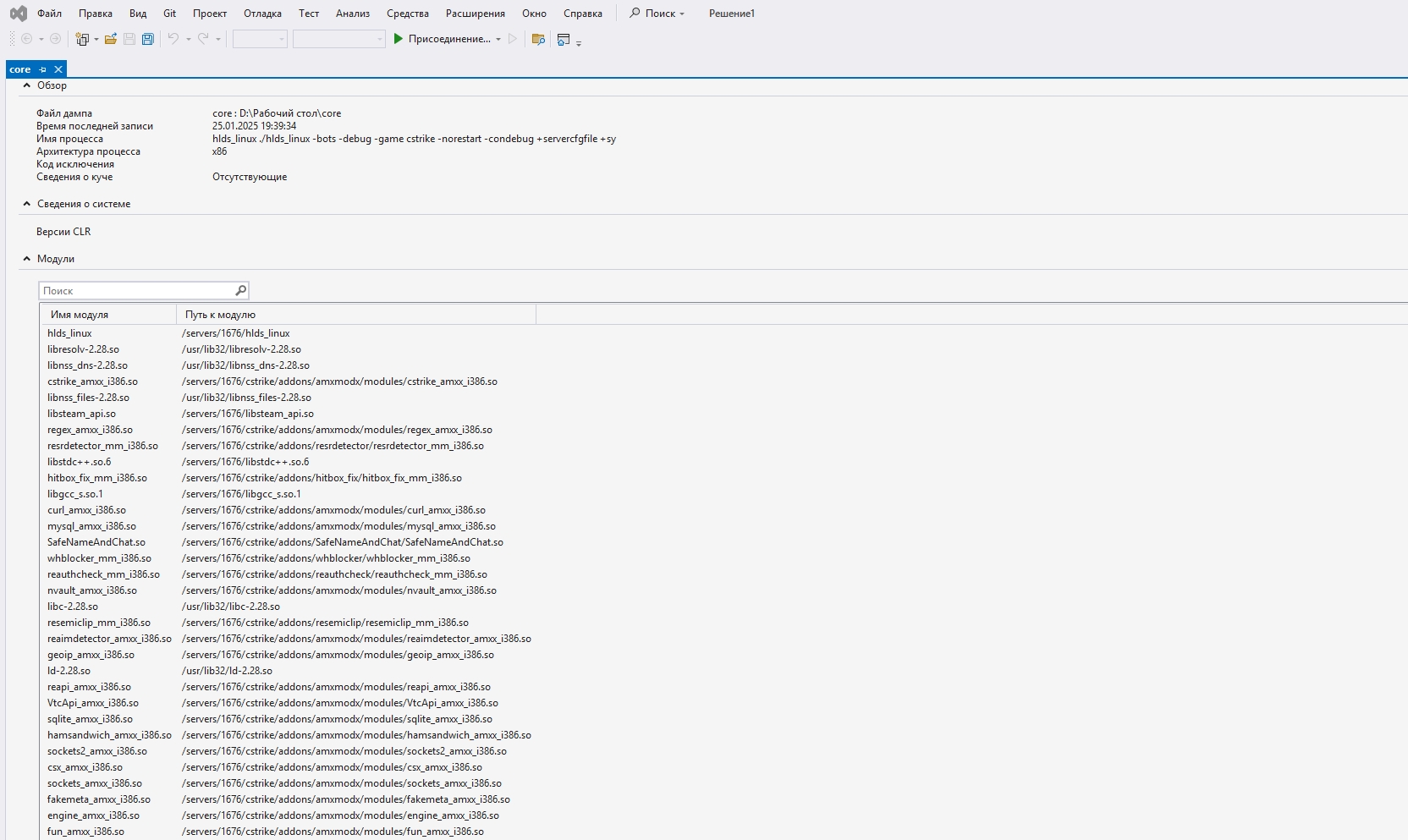Collapse the Модули section
The height and width of the screenshot is (840, 1408).
pos(27,259)
